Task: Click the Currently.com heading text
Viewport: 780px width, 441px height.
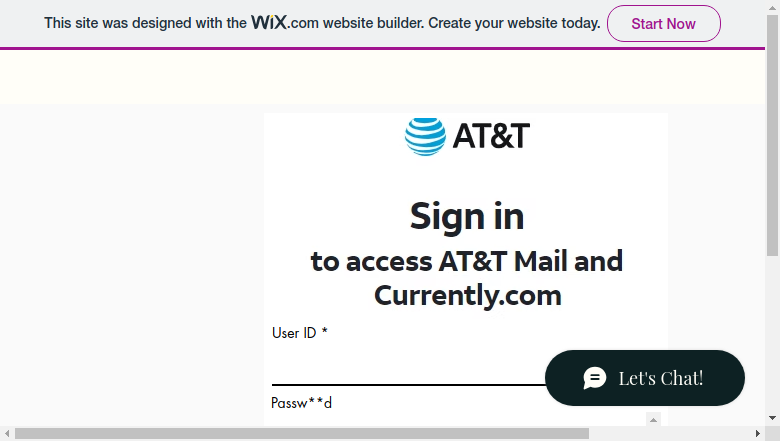Action: [x=468, y=295]
